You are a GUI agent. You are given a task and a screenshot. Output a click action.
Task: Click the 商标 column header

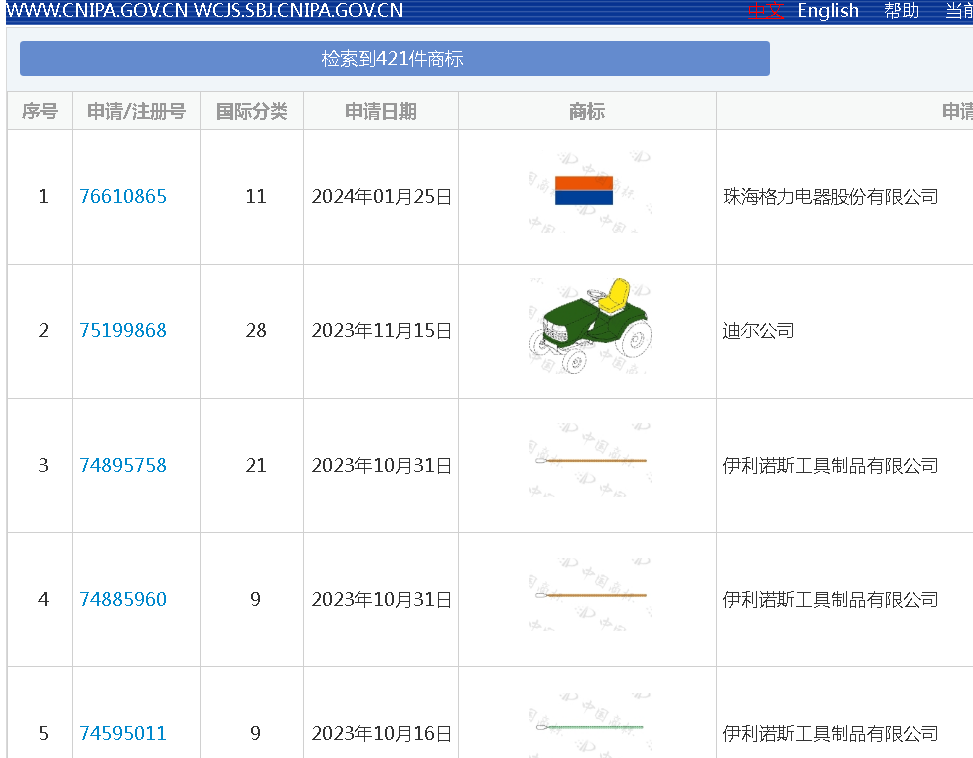pyautogui.click(x=587, y=111)
